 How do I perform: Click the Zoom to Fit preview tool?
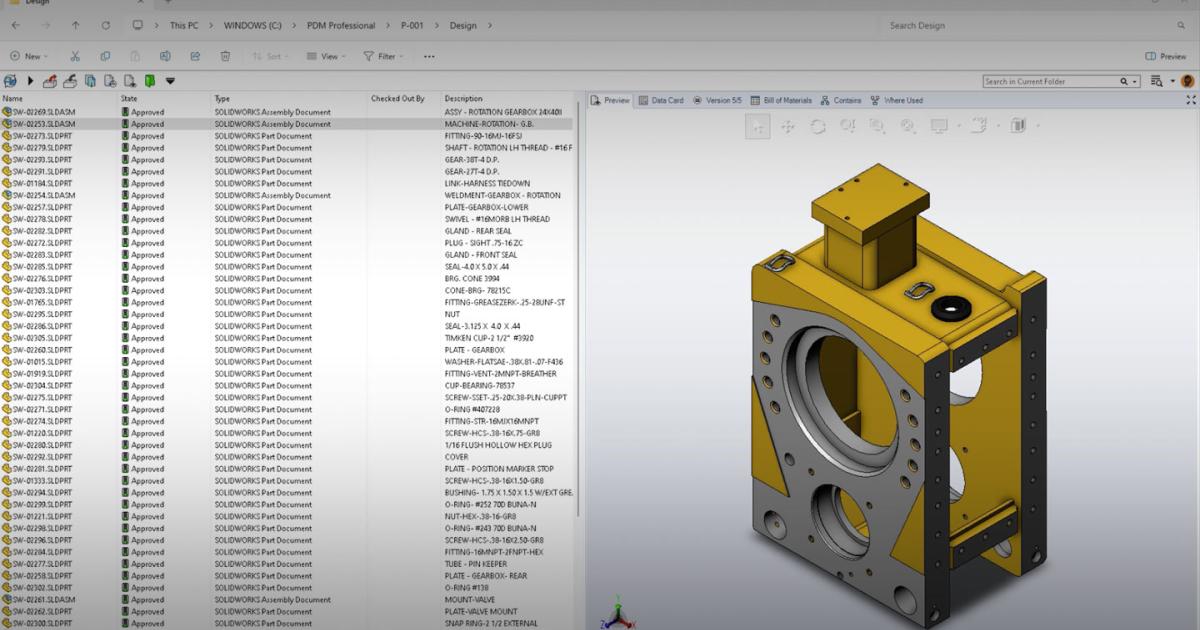908,126
